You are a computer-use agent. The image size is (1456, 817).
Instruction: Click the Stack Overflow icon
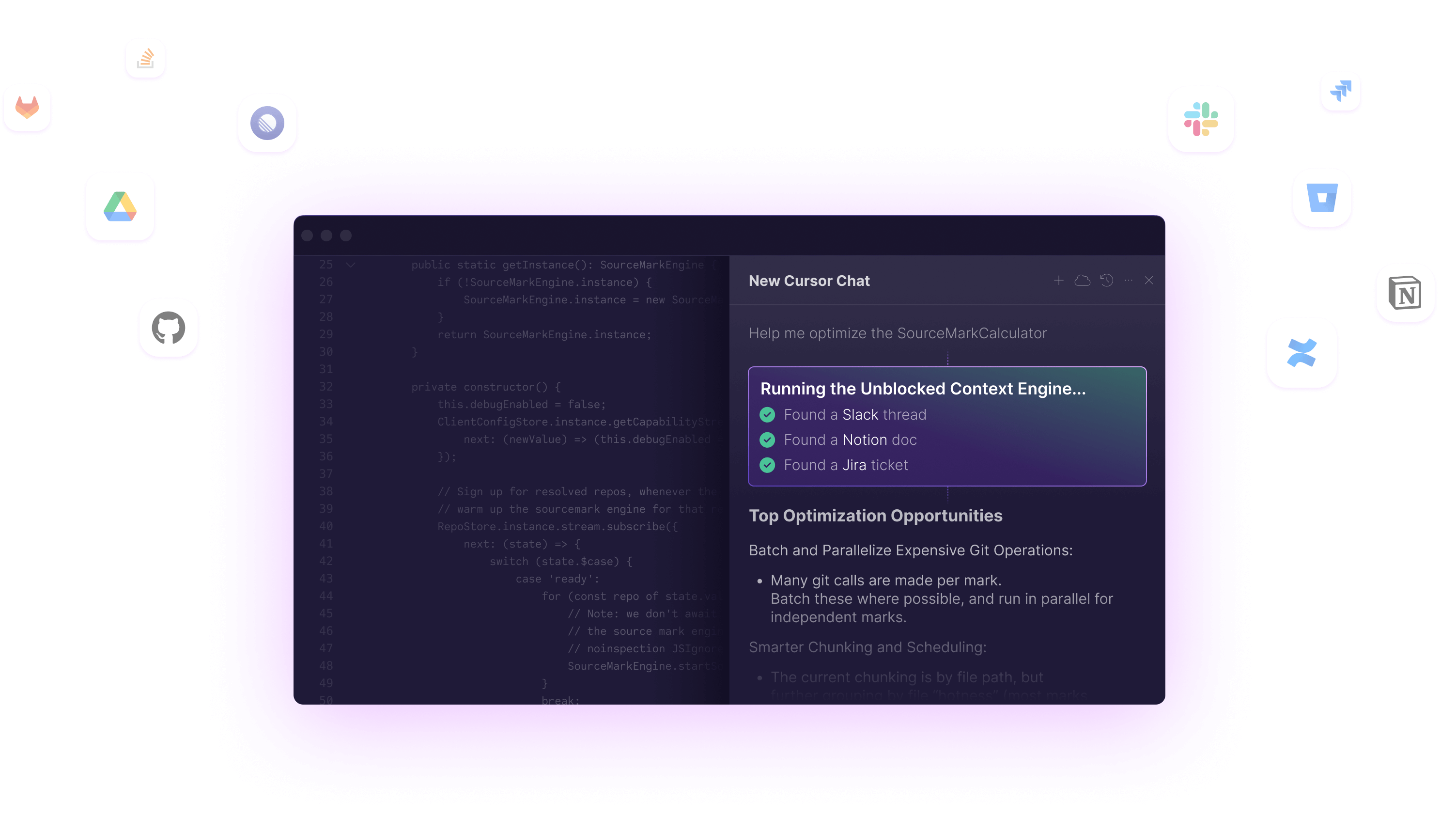tap(145, 59)
